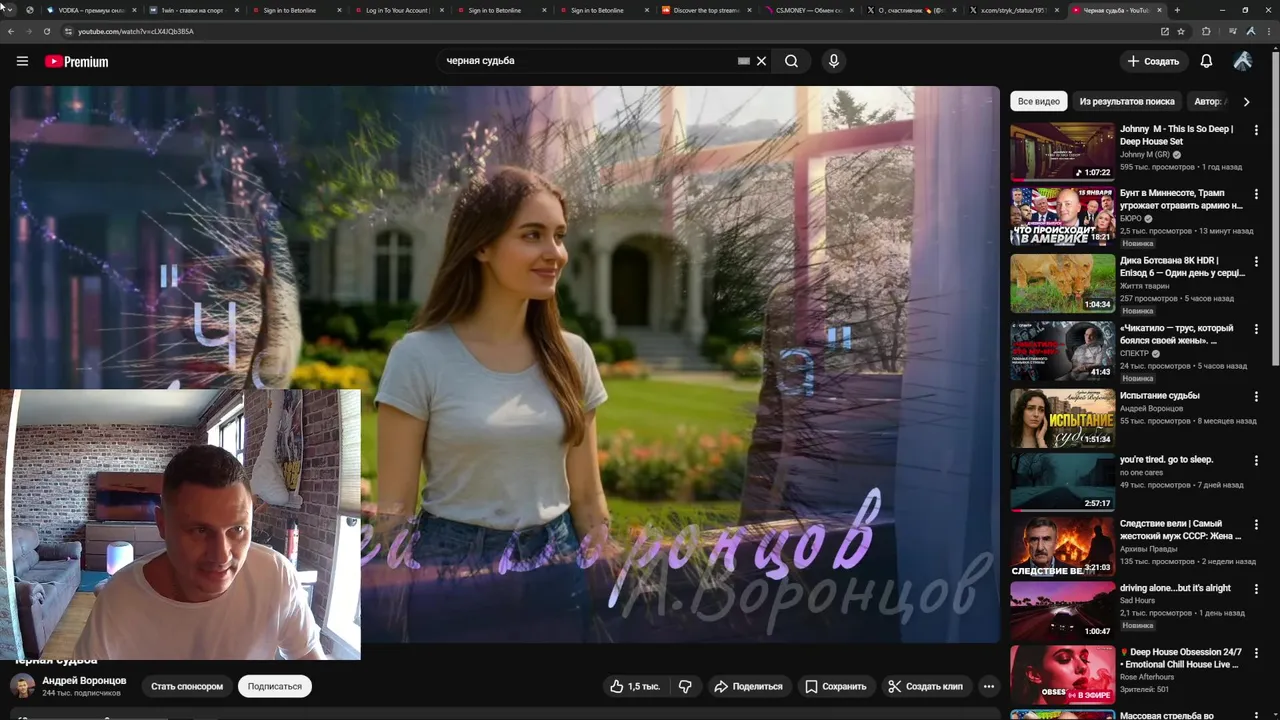Open the 'driving alone' video thumbnail
Image resolution: width=1280 pixels, height=720 pixels.
(1062, 610)
